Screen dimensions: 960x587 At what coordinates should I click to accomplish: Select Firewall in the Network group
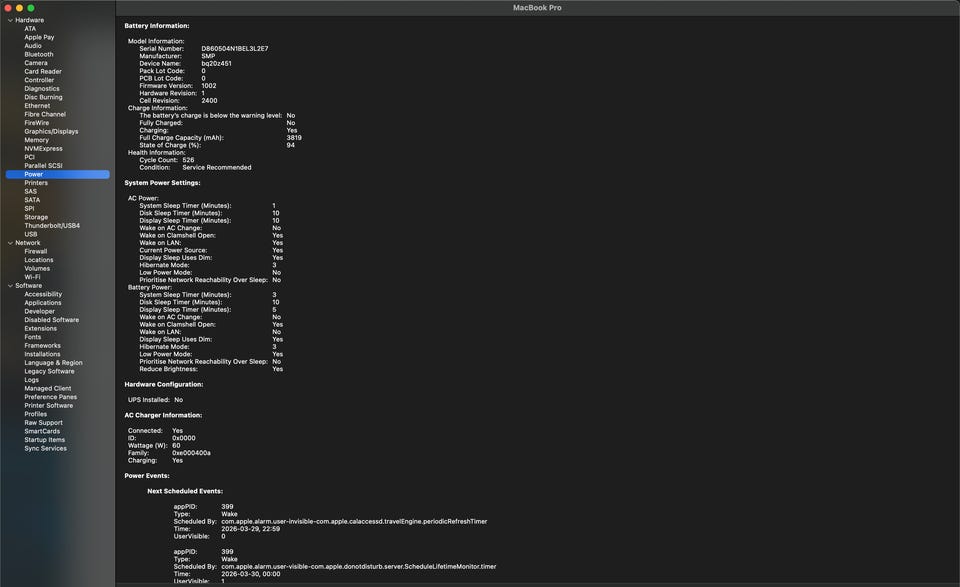[36, 251]
